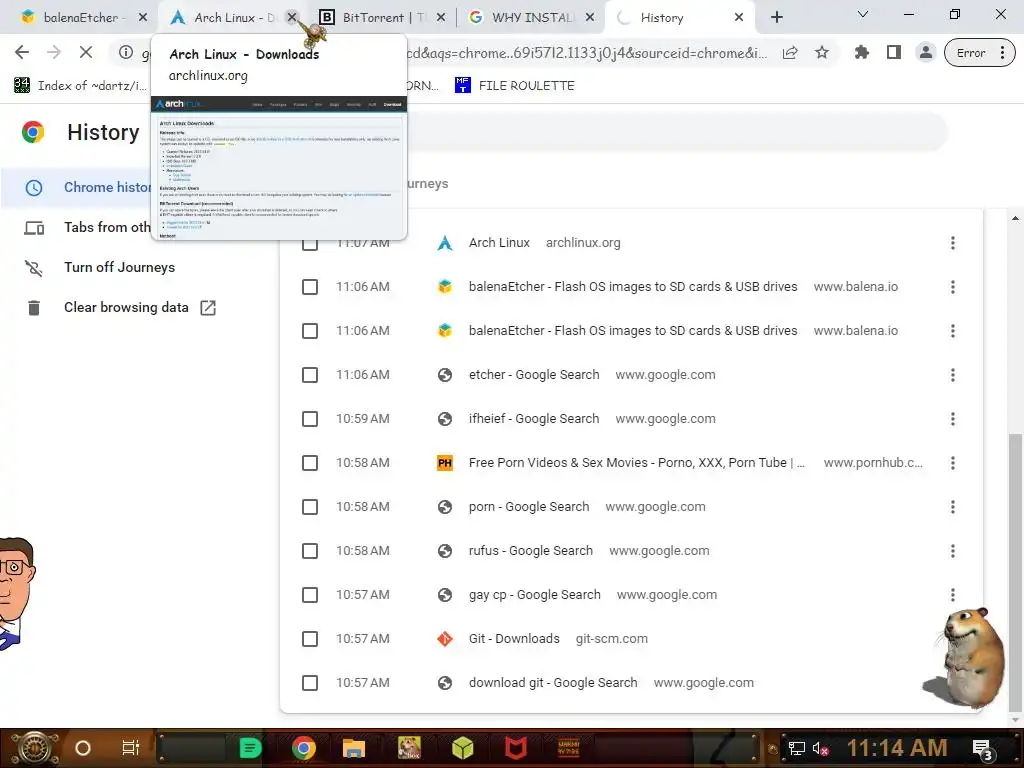Open more actions for second balenaEtcher entry
The height and width of the screenshot is (768, 1024).
coord(953,331)
